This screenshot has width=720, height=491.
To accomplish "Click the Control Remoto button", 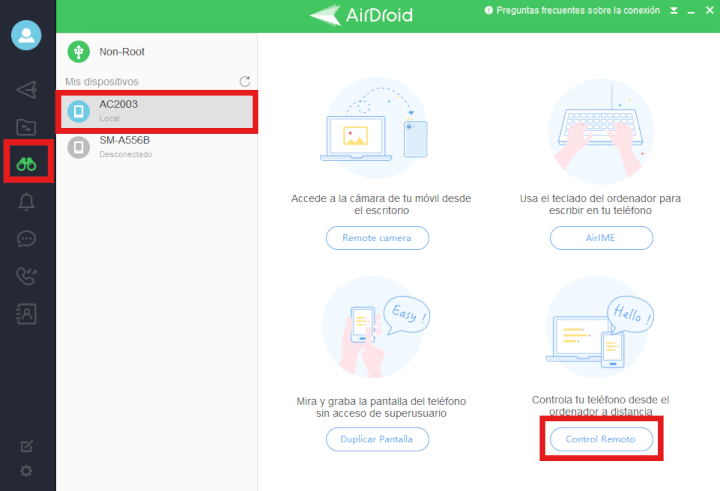I will (601, 439).
